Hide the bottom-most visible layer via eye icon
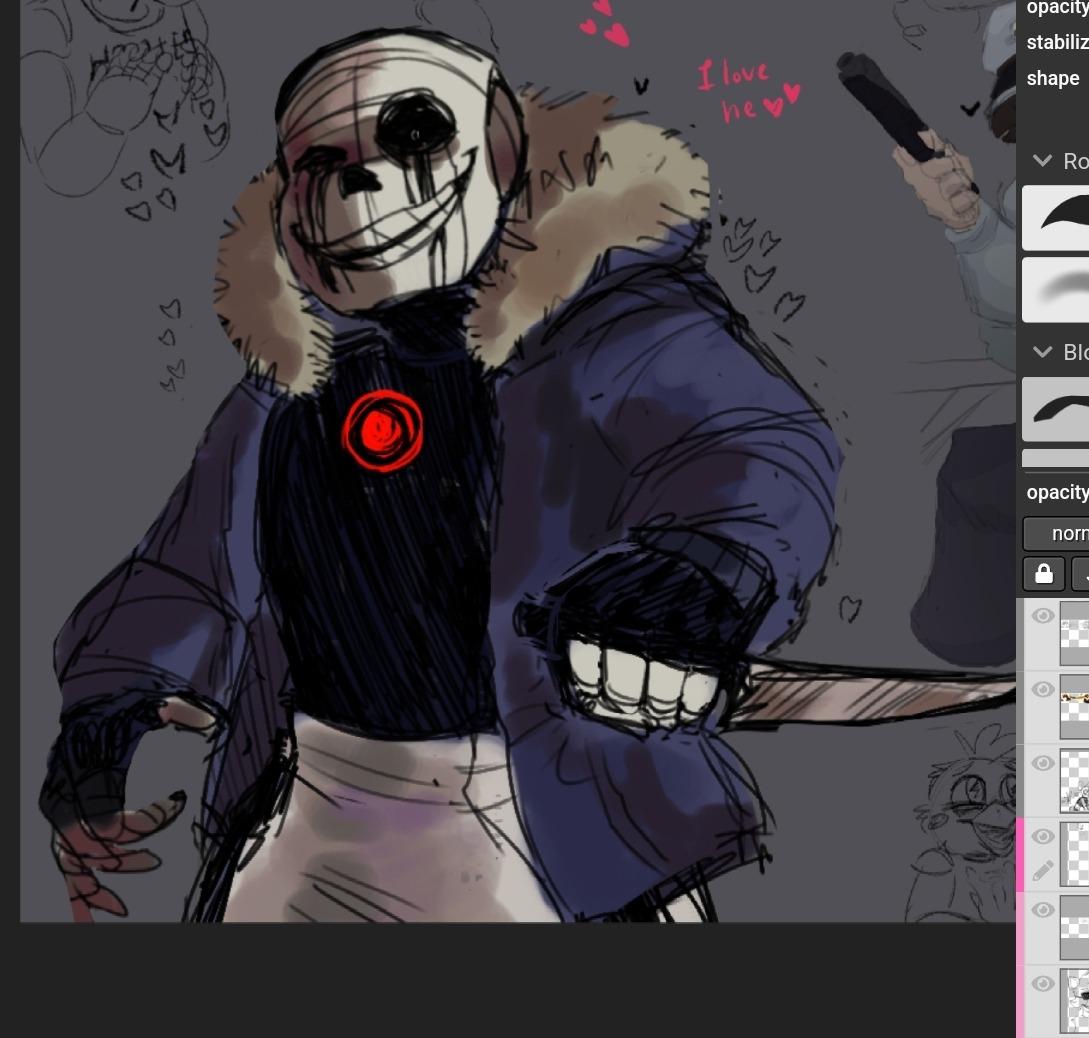The width and height of the screenshot is (1089, 1038). click(1043, 985)
